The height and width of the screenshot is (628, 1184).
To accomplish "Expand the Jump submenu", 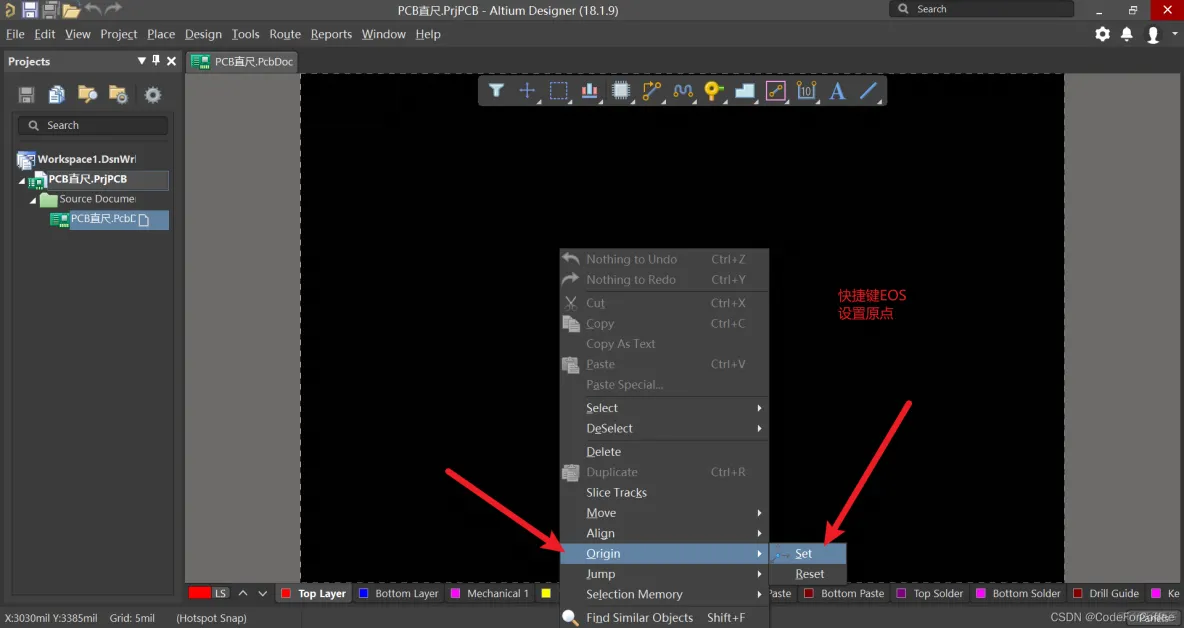I will click(664, 574).
